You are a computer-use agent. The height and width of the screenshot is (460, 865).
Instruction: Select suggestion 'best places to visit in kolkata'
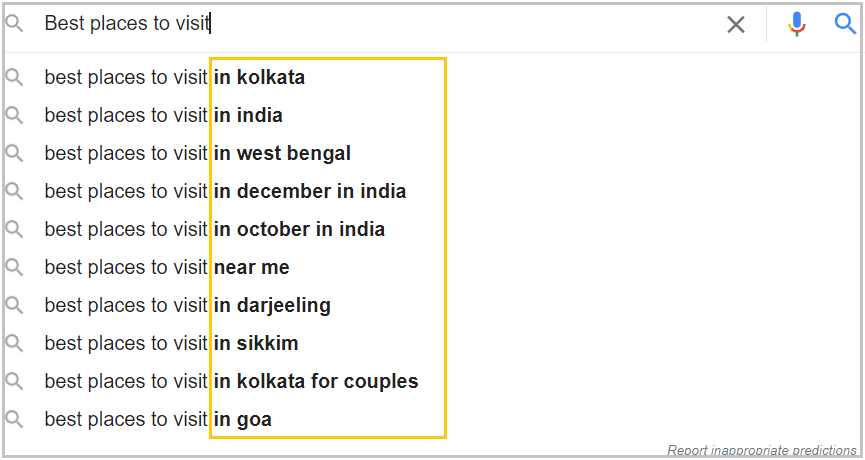[x=175, y=77]
